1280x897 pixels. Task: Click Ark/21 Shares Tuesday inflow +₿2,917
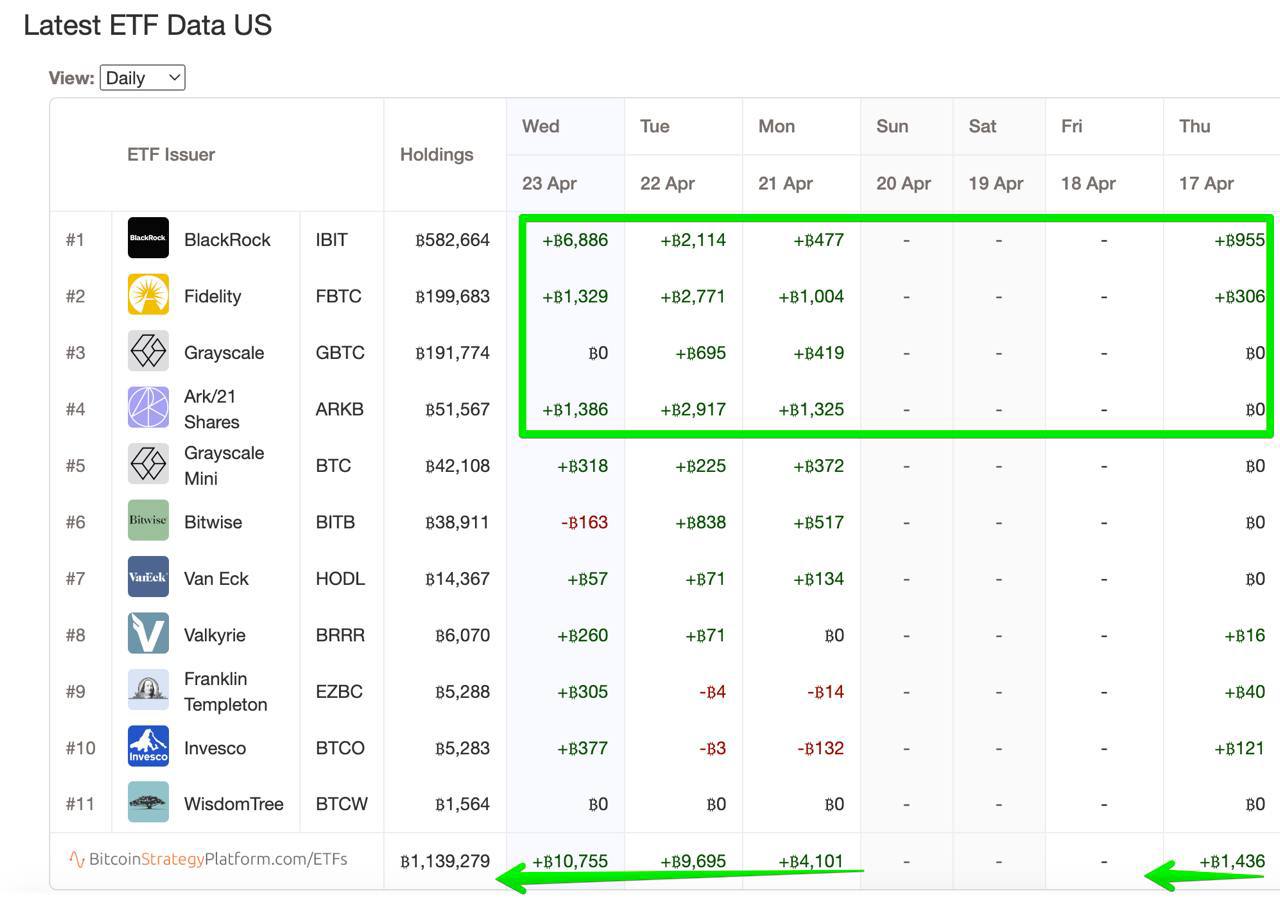(x=693, y=409)
